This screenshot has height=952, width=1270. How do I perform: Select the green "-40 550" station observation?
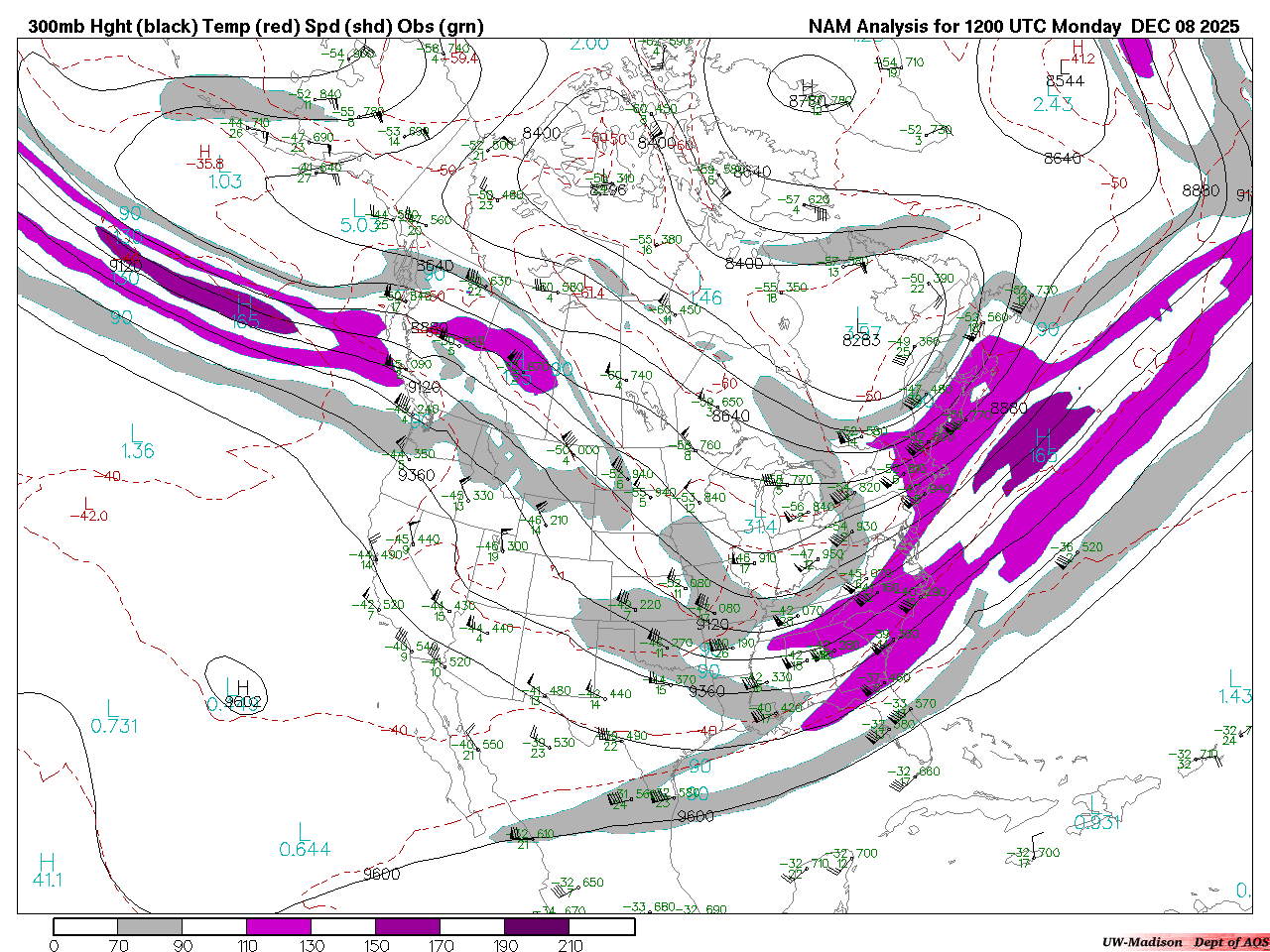478,745
